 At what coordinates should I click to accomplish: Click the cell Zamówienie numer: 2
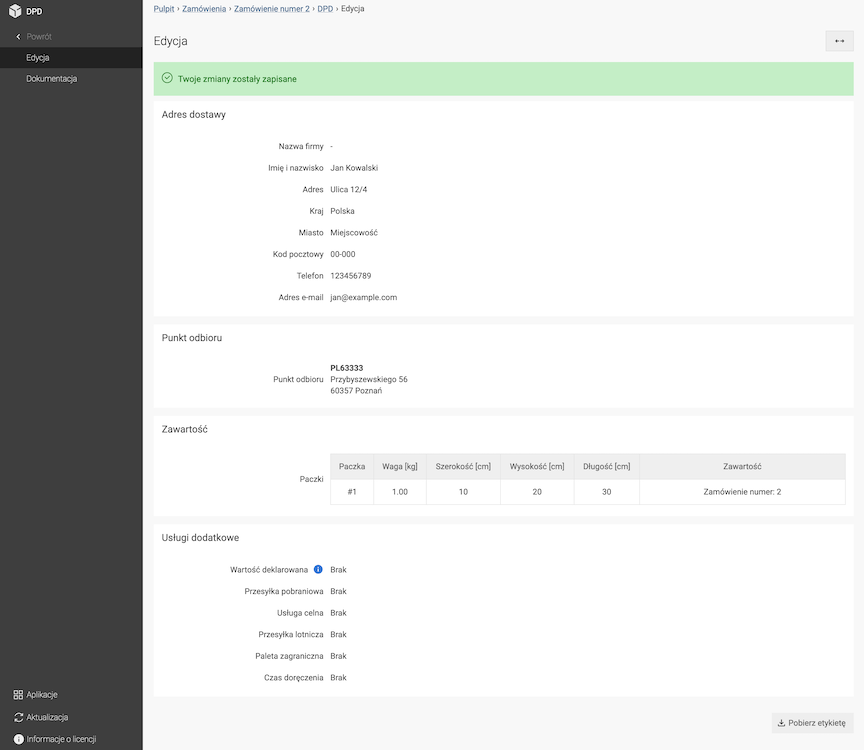click(742, 492)
